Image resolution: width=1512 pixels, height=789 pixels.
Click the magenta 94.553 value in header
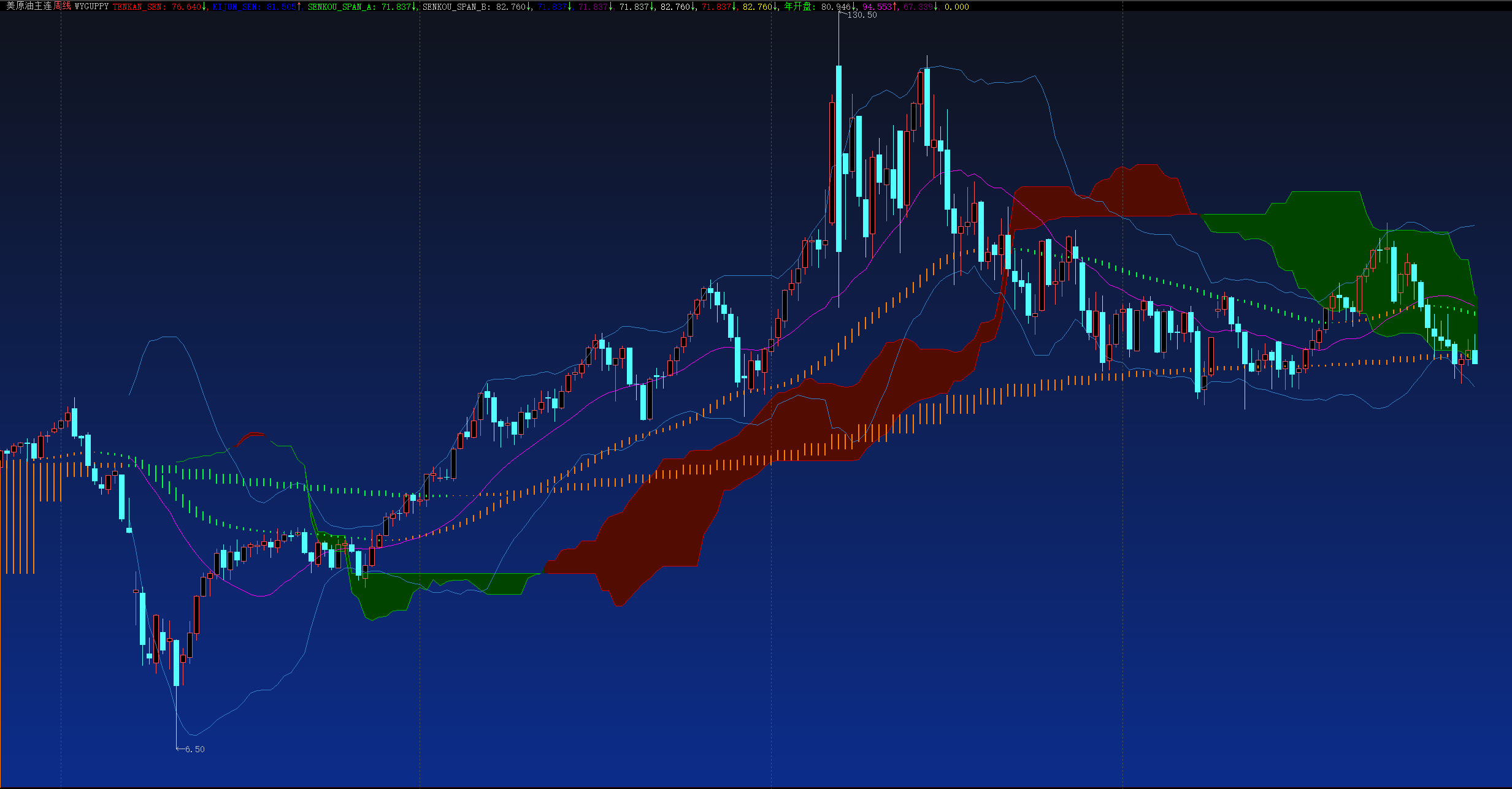tap(878, 7)
